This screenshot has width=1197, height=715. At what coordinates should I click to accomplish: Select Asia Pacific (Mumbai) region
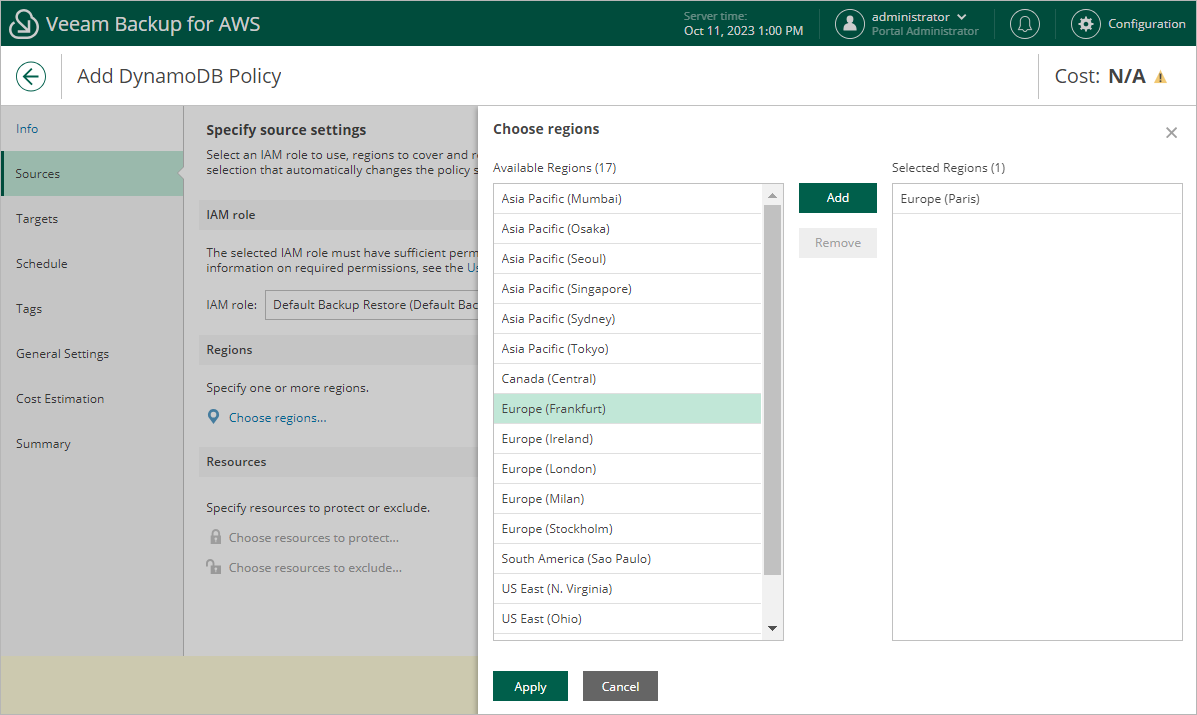tap(628, 198)
